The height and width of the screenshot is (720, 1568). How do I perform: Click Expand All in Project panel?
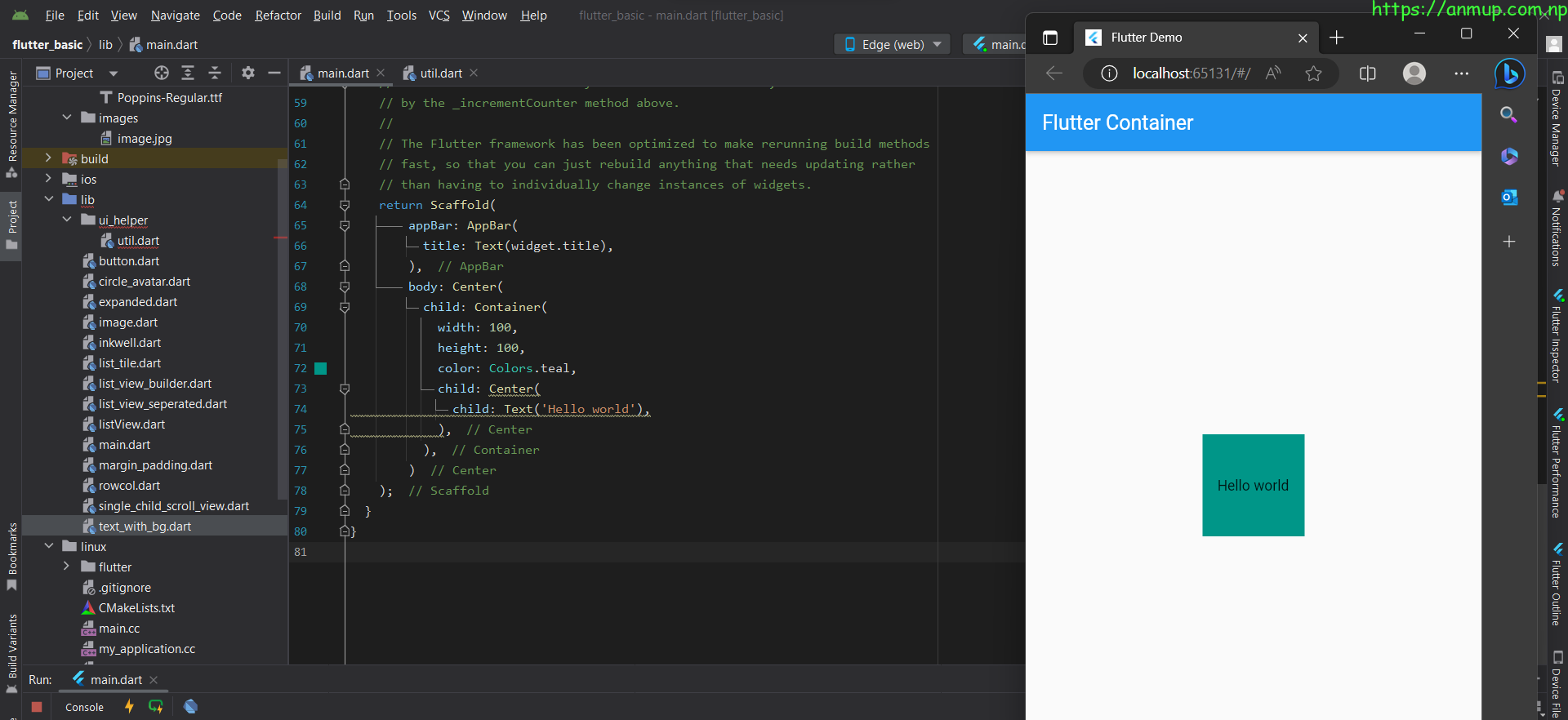[x=188, y=73]
